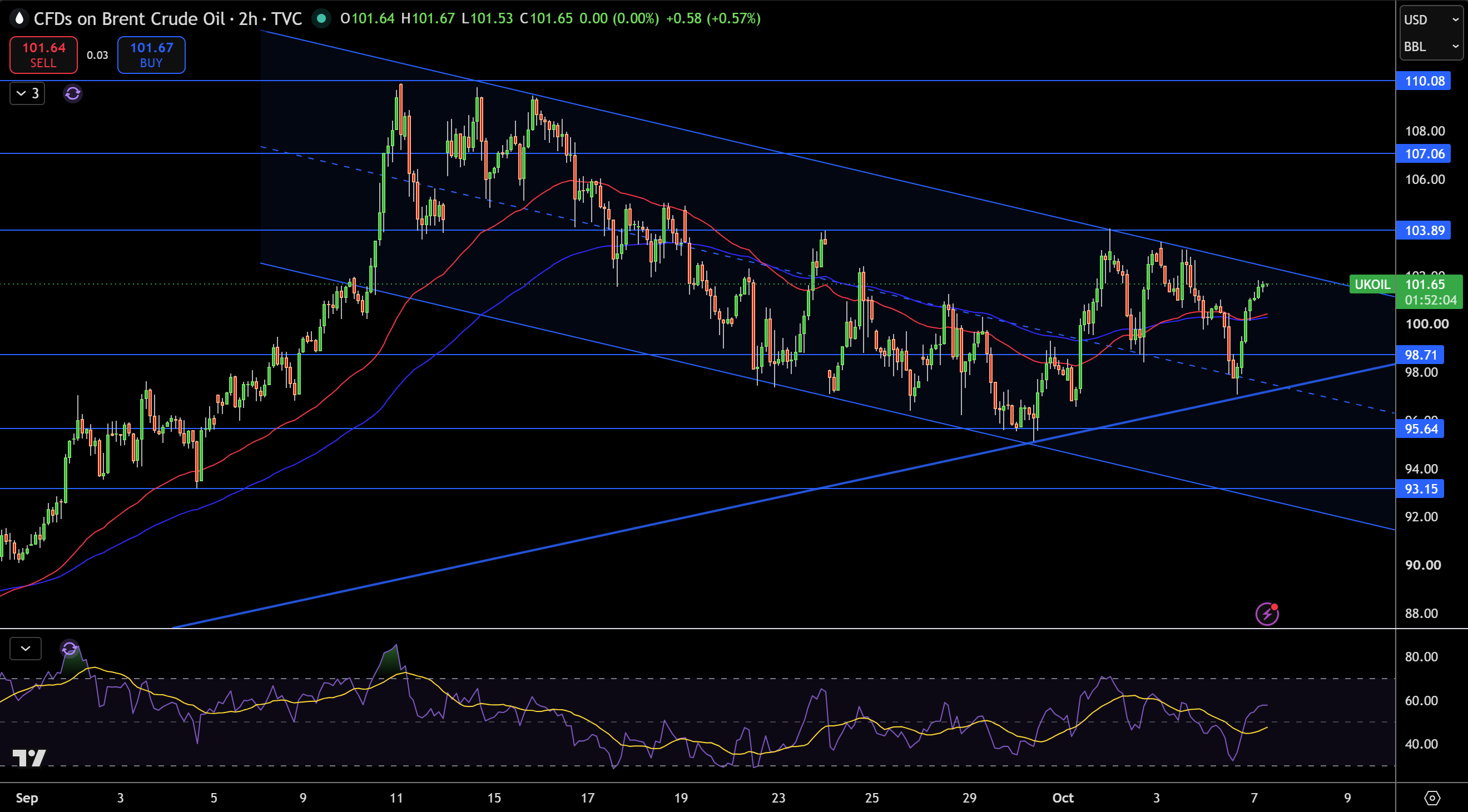1468x812 pixels.
Task: Click the purple refresh icon in the RSI pane
Action: point(69,648)
